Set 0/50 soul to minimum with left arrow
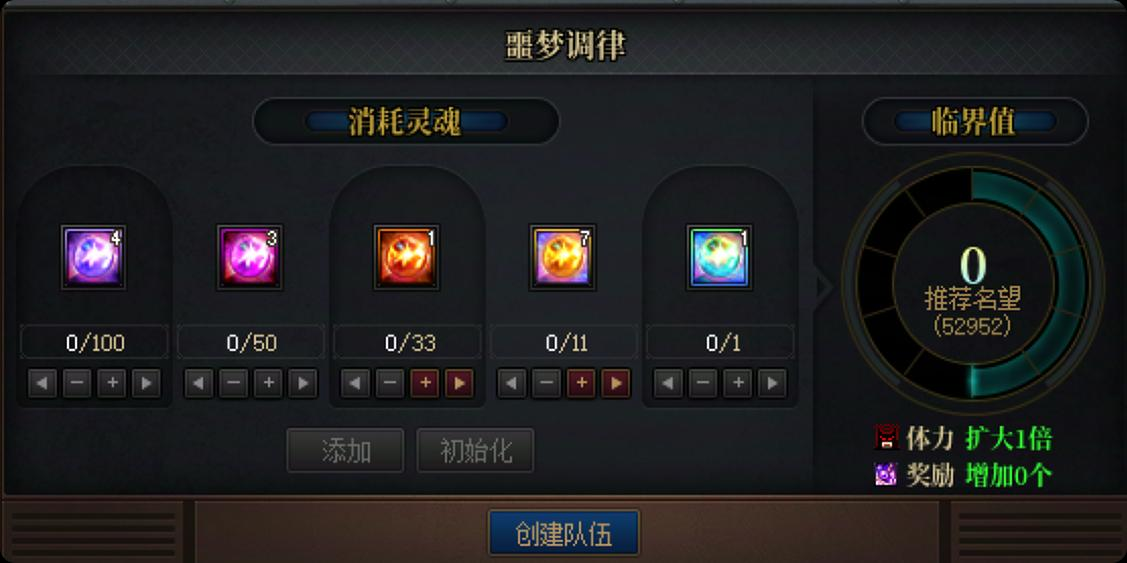1127x563 pixels. tap(198, 383)
